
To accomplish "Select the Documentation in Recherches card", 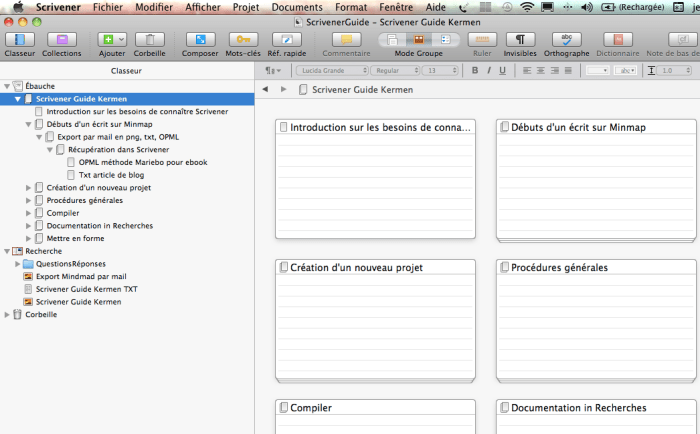I will coord(596,416).
